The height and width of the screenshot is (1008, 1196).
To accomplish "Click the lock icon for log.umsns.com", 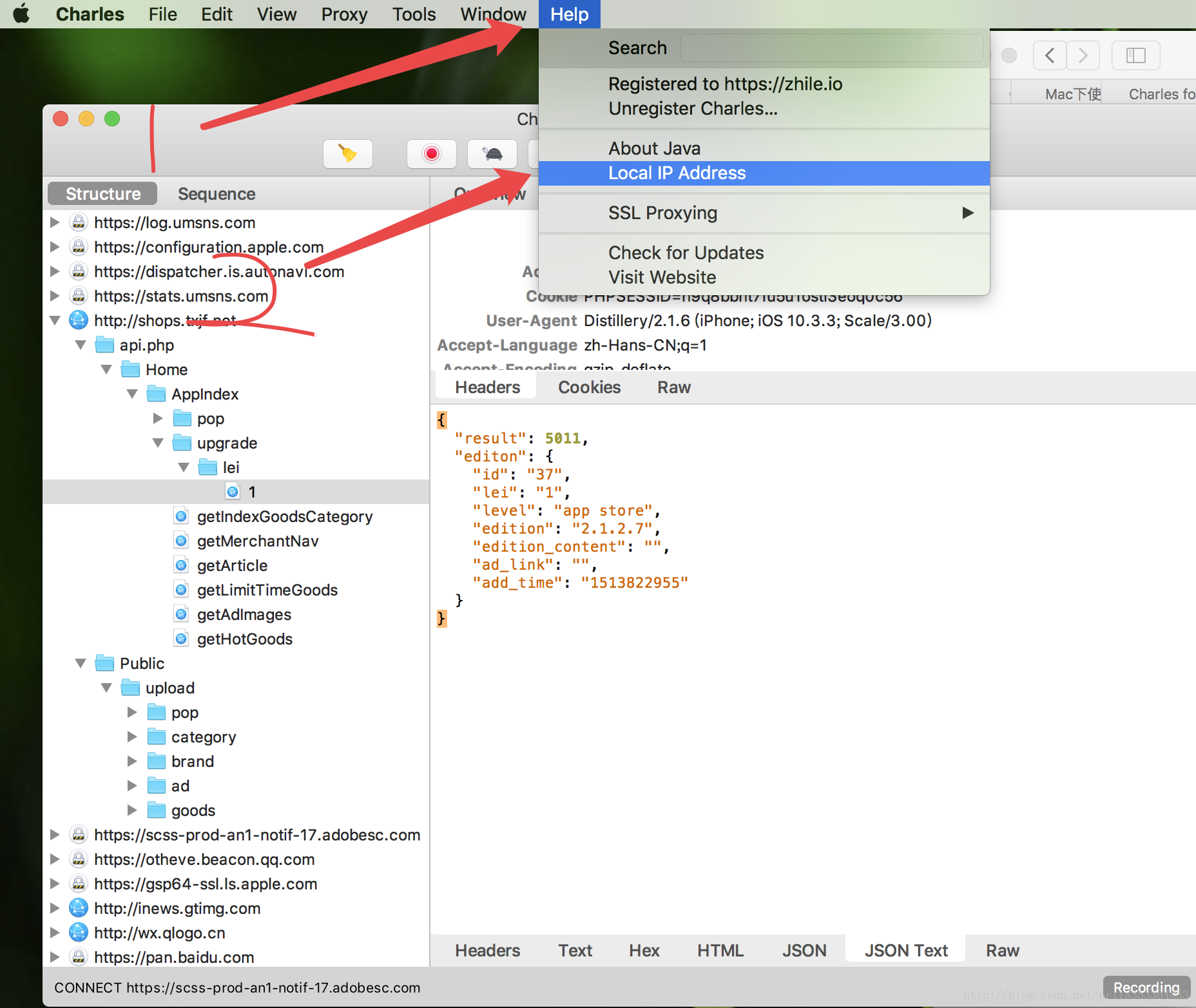I will (x=79, y=222).
